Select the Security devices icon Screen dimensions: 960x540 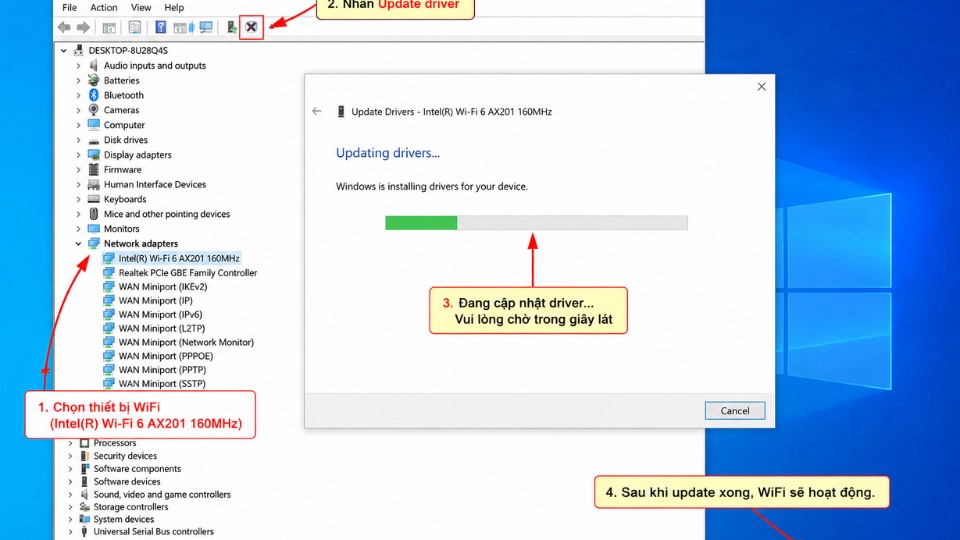click(84, 456)
